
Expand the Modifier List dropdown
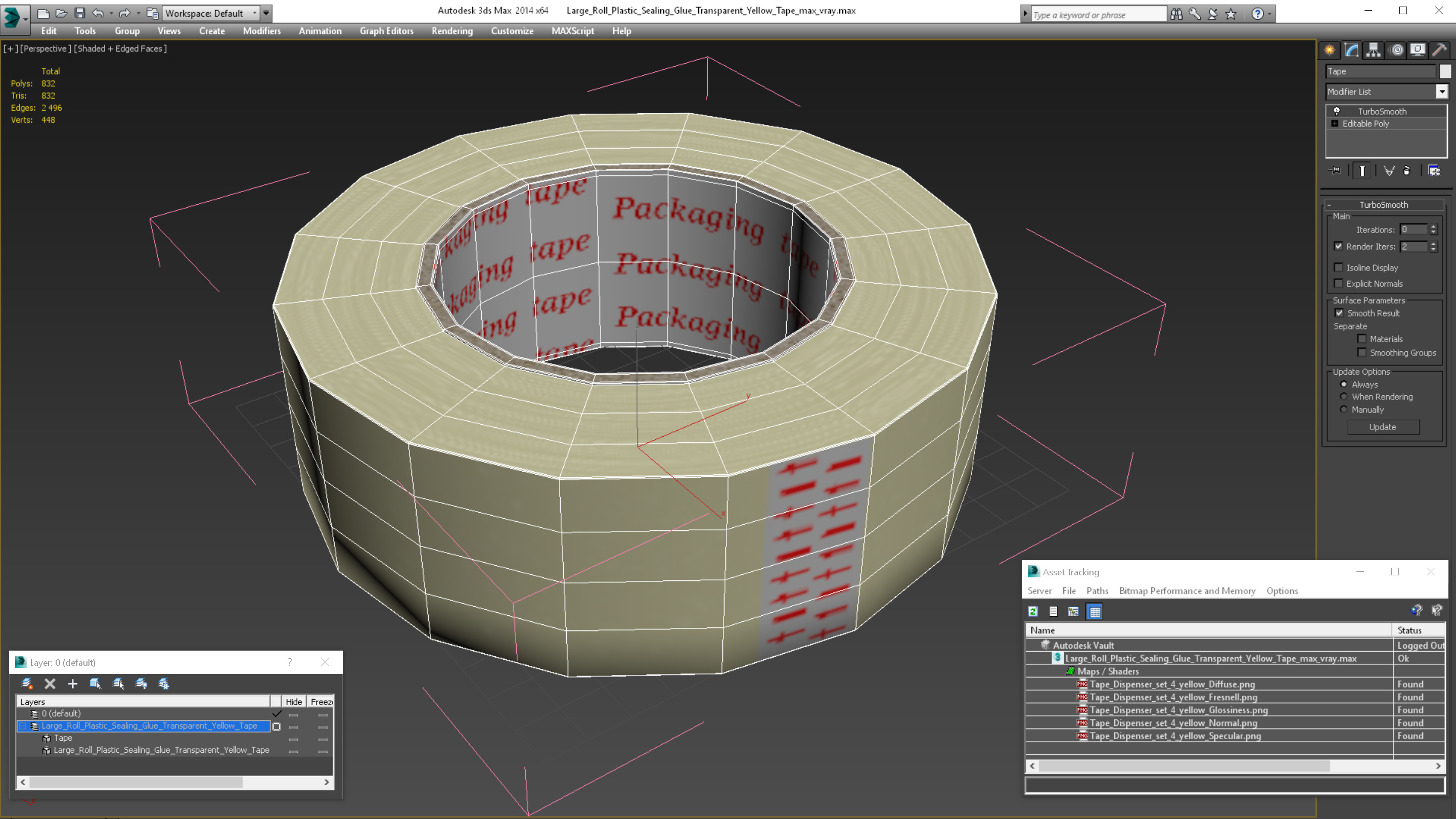pyautogui.click(x=1440, y=91)
